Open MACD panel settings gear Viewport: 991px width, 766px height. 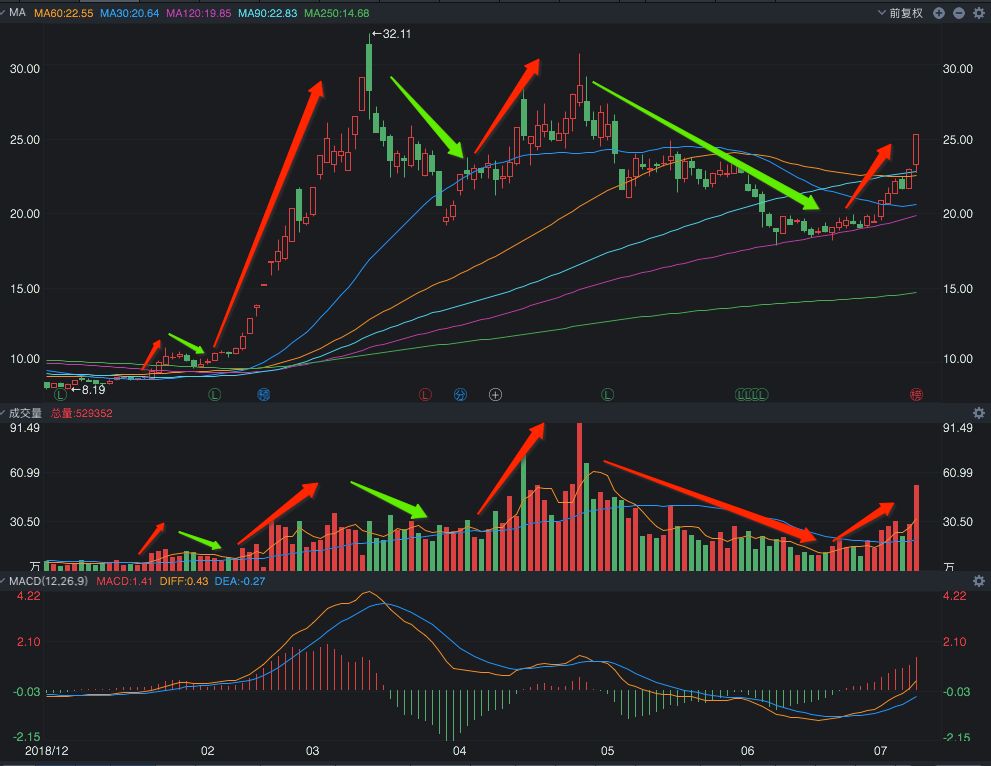coord(978,580)
